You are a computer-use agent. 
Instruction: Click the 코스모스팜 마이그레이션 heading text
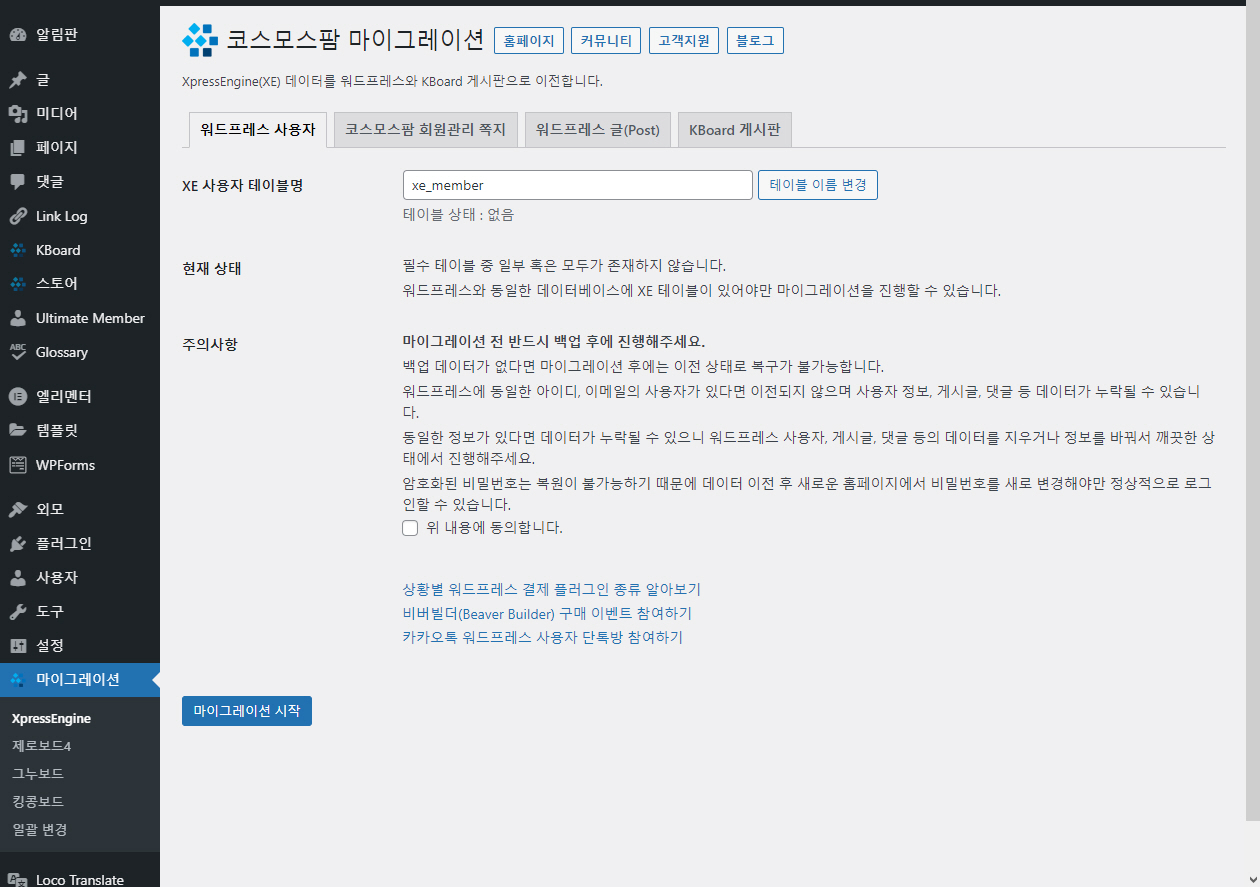(x=356, y=40)
